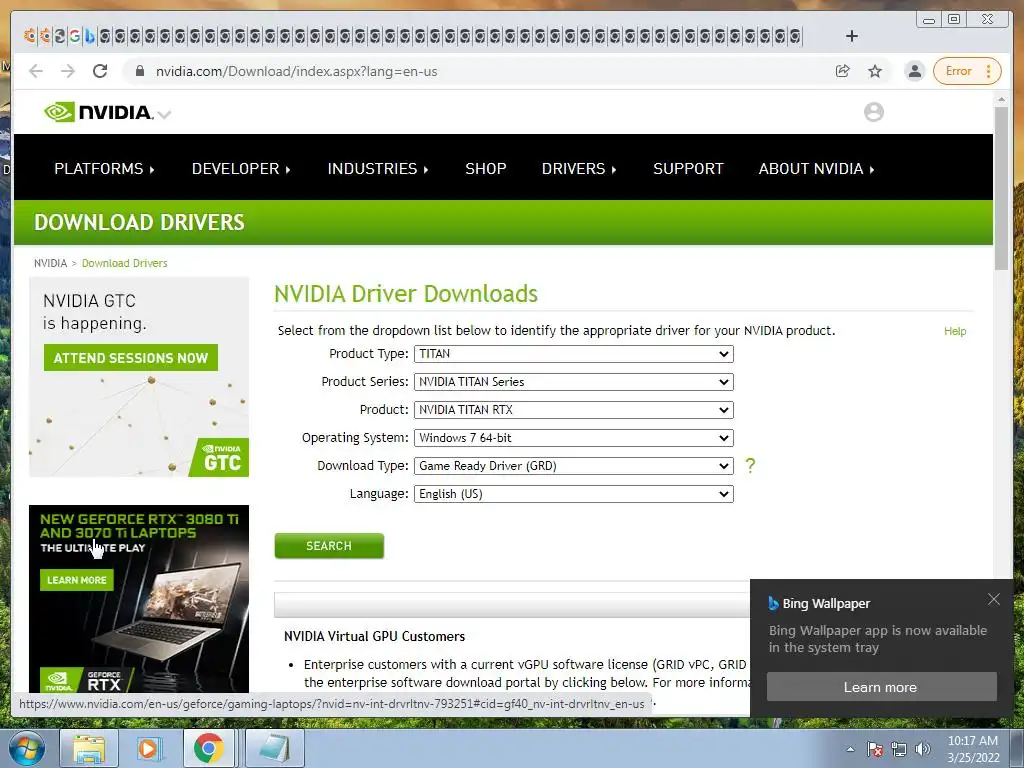Open the Product Type dropdown
This screenshot has width=1024, height=768.
tap(573, 354)
